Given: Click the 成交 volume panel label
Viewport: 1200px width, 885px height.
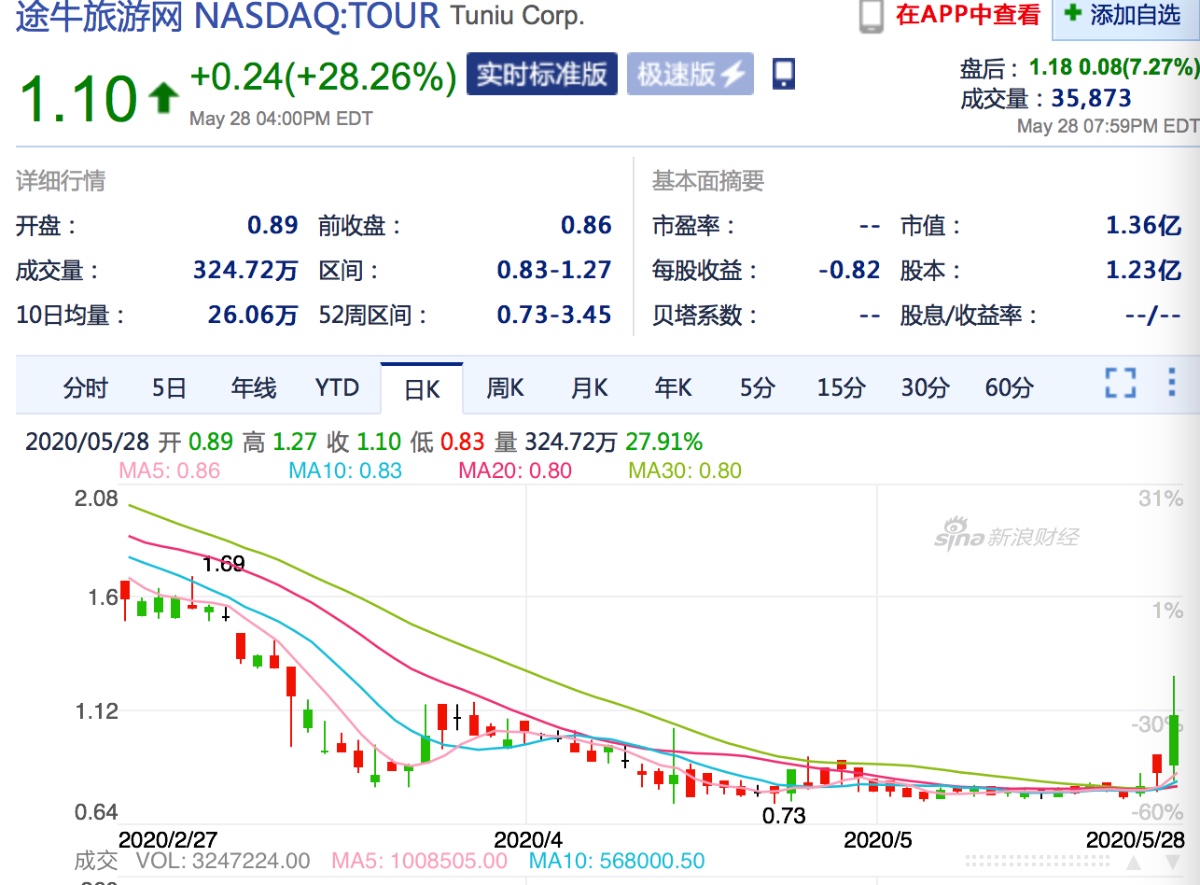Looking at the screenshot, I should point(95,861).
